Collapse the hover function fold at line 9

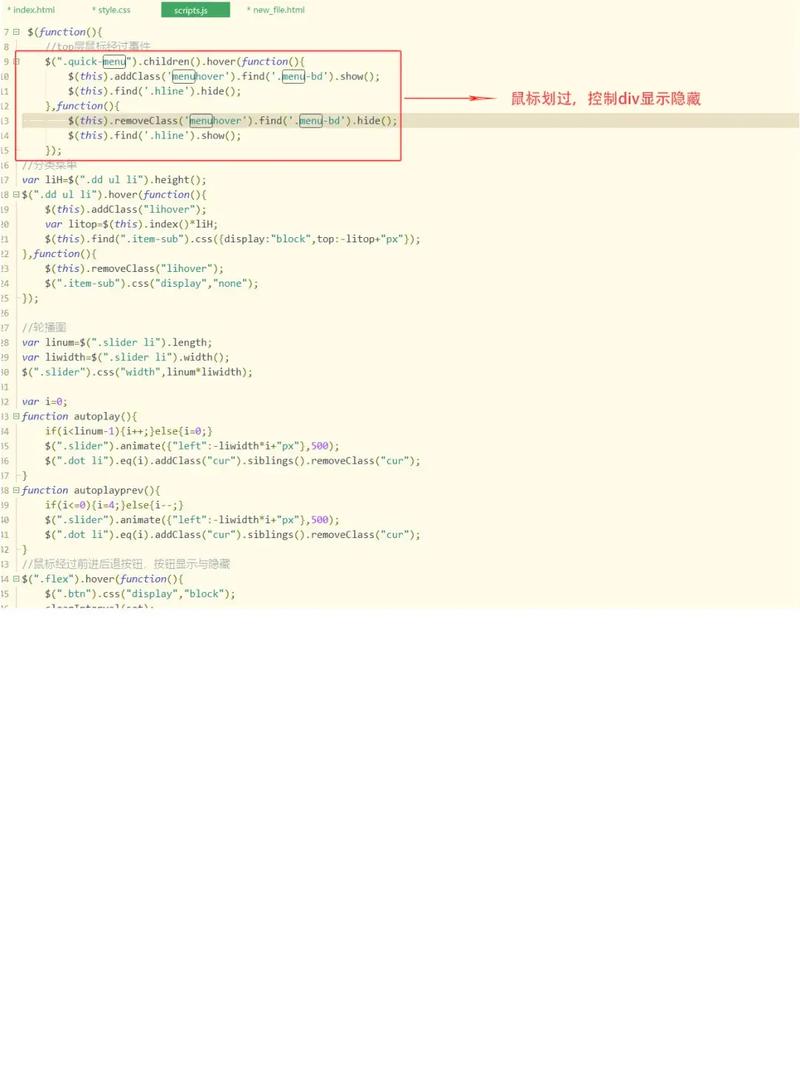(15, 61)
